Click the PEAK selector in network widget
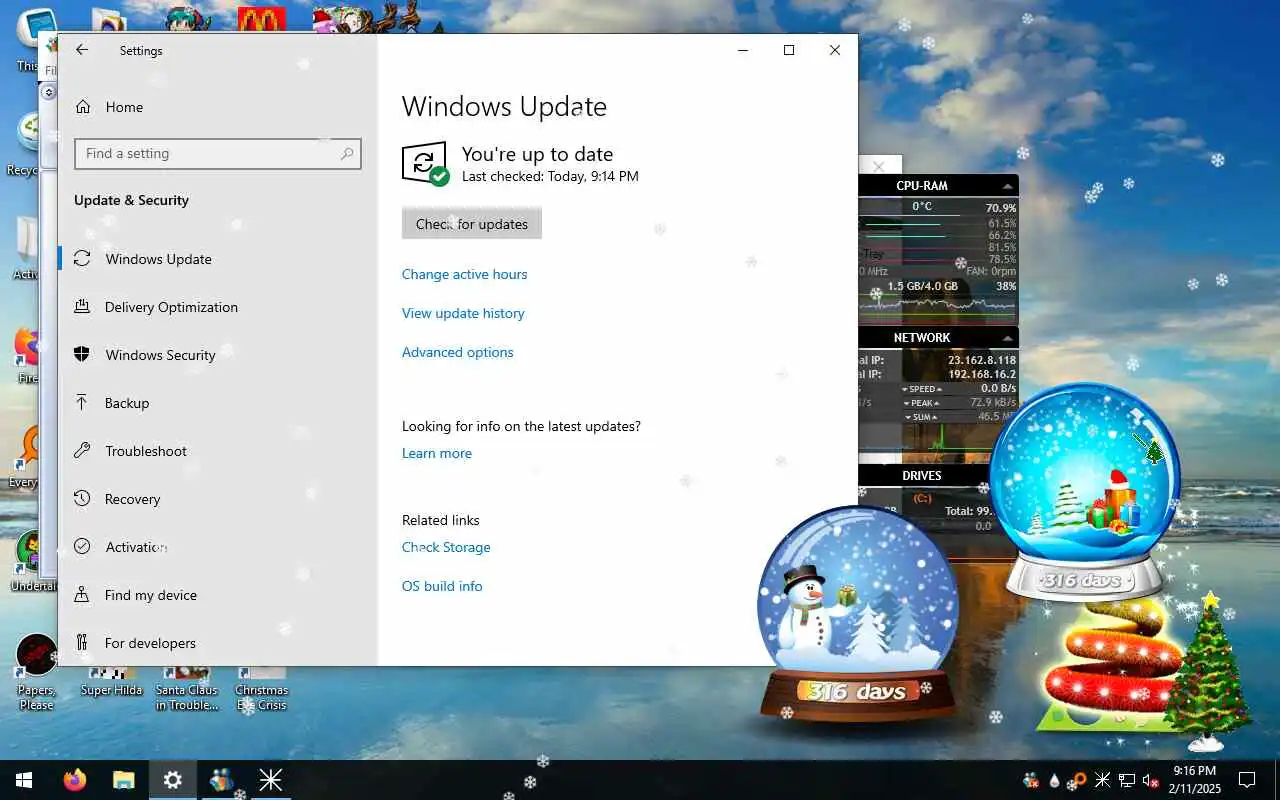The height and width of the screenshot is (800, 1280). click(x=921, y=403)
